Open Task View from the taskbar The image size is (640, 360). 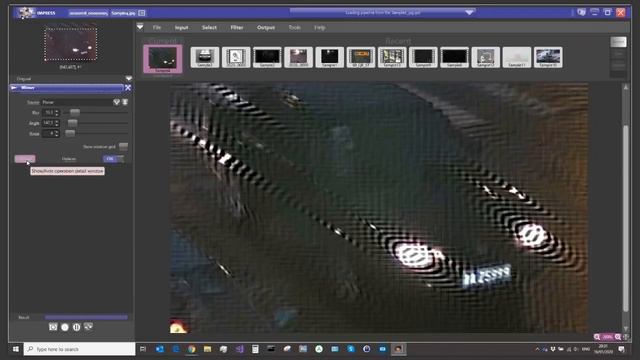[x=143, y=349]
